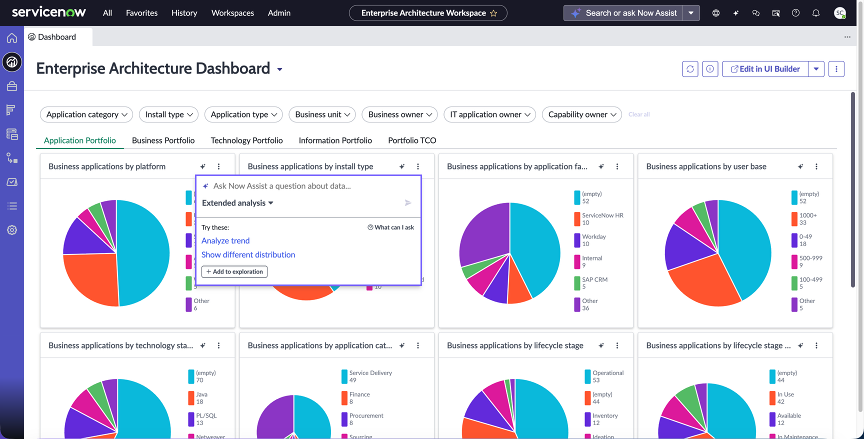The height and width of the screenshot is (440, 864).
Task: Click the globe icon in top bar
Action: click(x=716, y=13)
